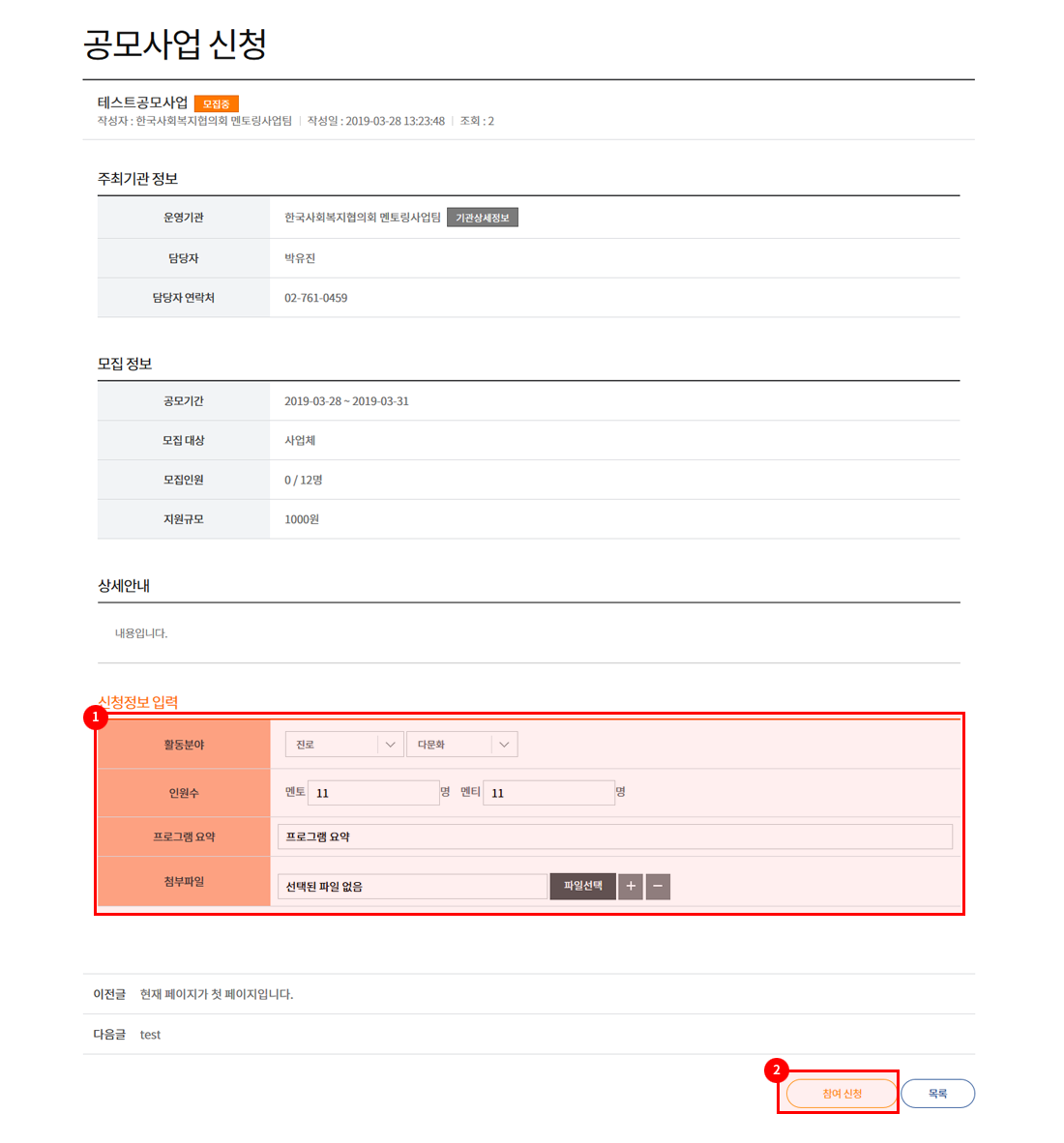Click the red annotation marker number 2
The width and height of the screenshot is (1064, 1143).
[x=776, y=1070]
